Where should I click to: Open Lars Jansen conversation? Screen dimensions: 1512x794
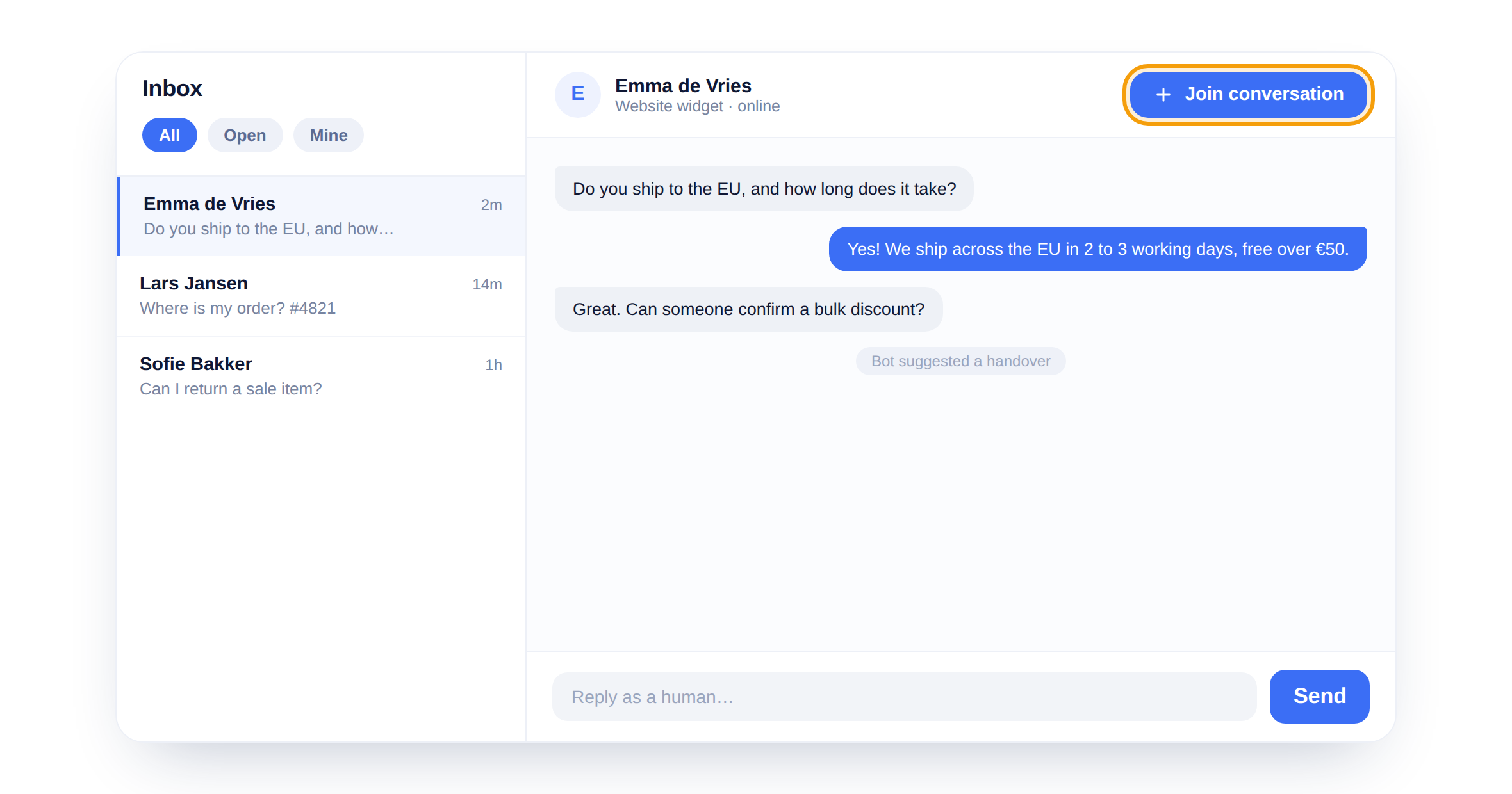coord(321,296)
